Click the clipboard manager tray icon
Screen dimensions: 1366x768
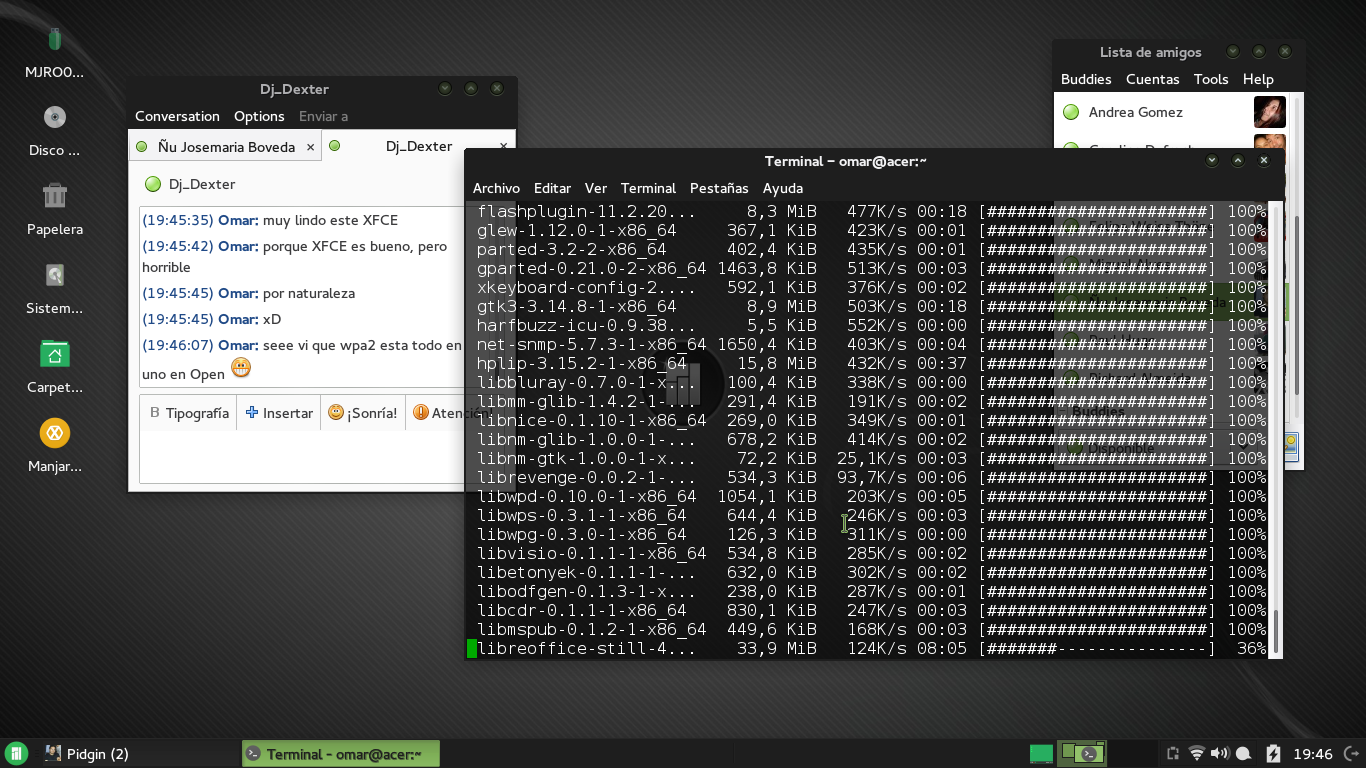coord(1173,754)
